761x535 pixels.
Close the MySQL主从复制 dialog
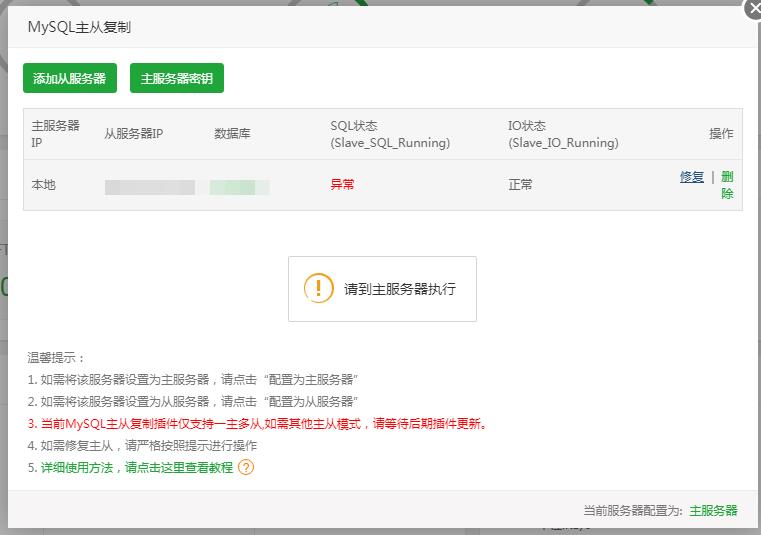coord(753,10)
